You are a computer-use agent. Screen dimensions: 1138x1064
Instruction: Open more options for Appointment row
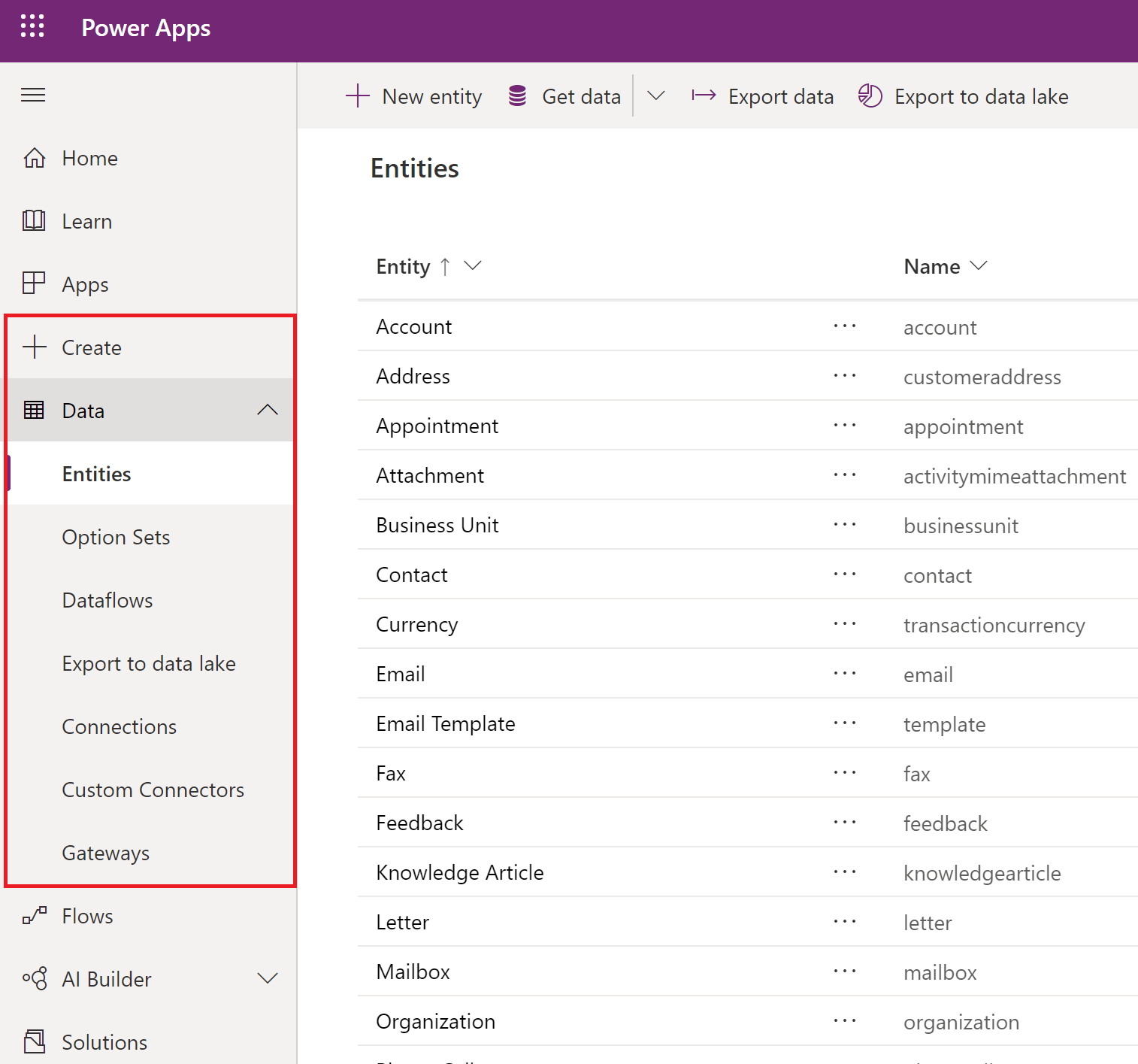coord(845,426)
